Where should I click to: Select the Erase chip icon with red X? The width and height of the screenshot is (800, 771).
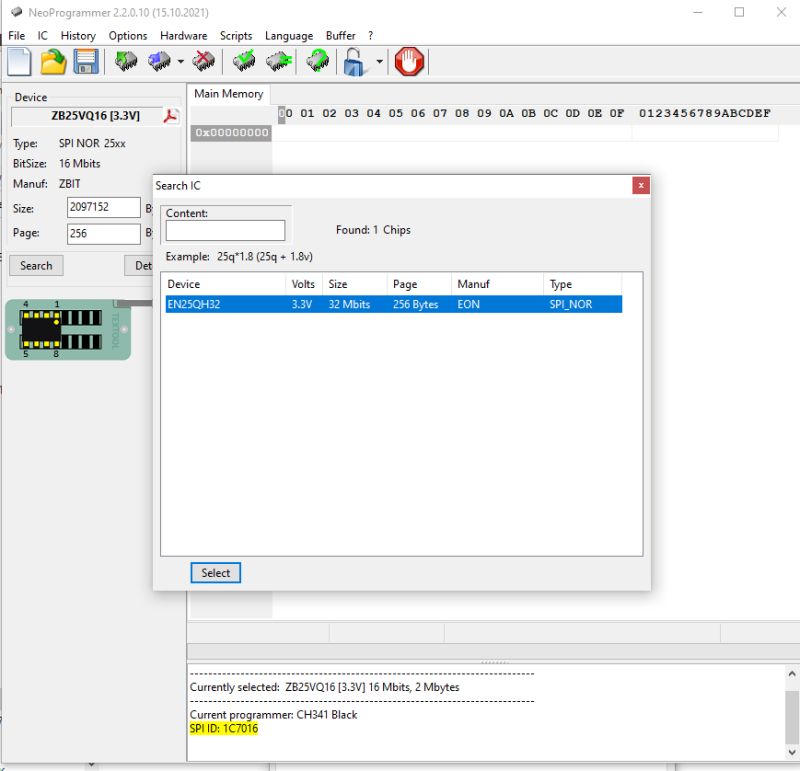(203, 61)
